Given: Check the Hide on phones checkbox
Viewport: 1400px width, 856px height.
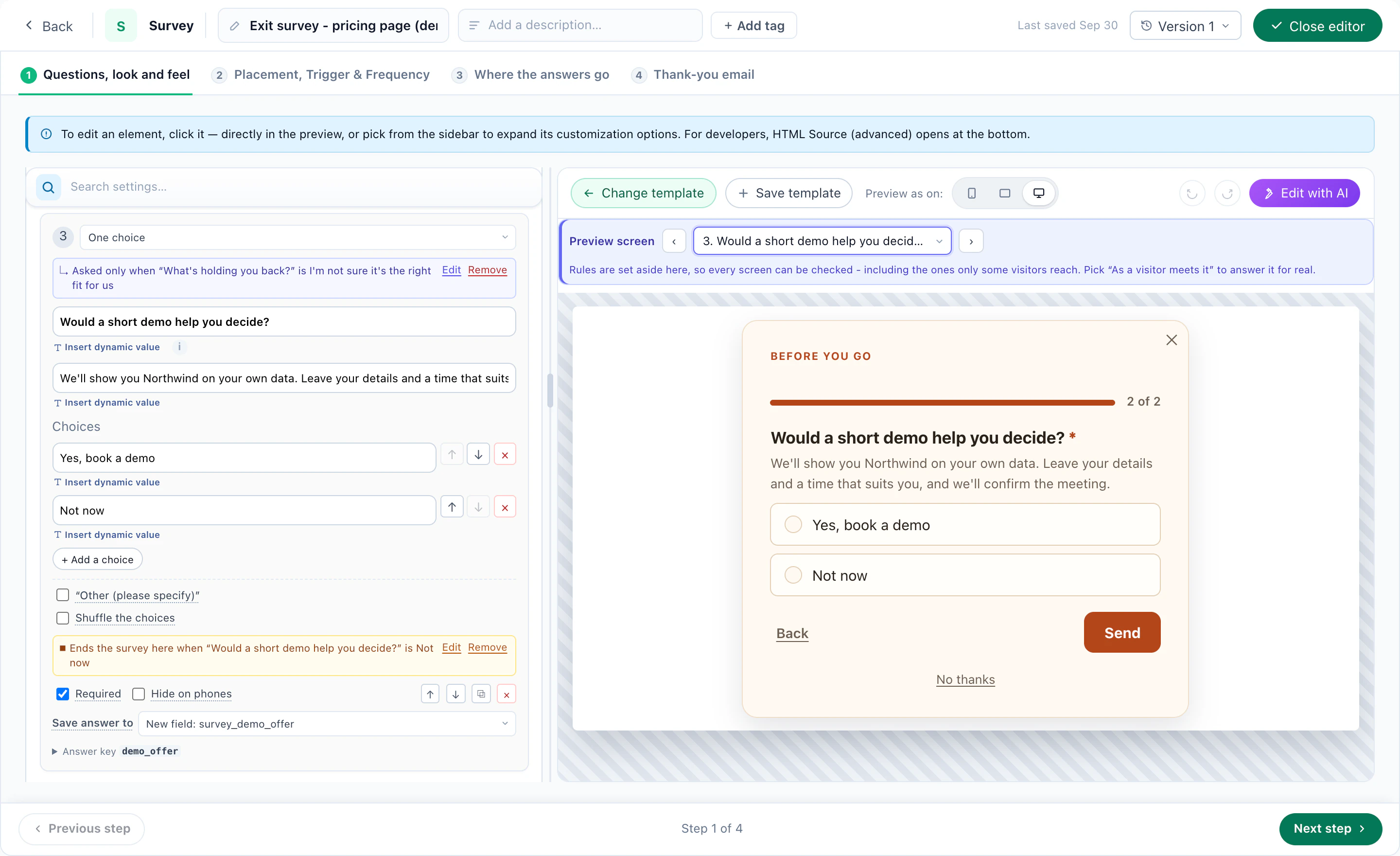Looking at the screenshot, I should point(138,694).
